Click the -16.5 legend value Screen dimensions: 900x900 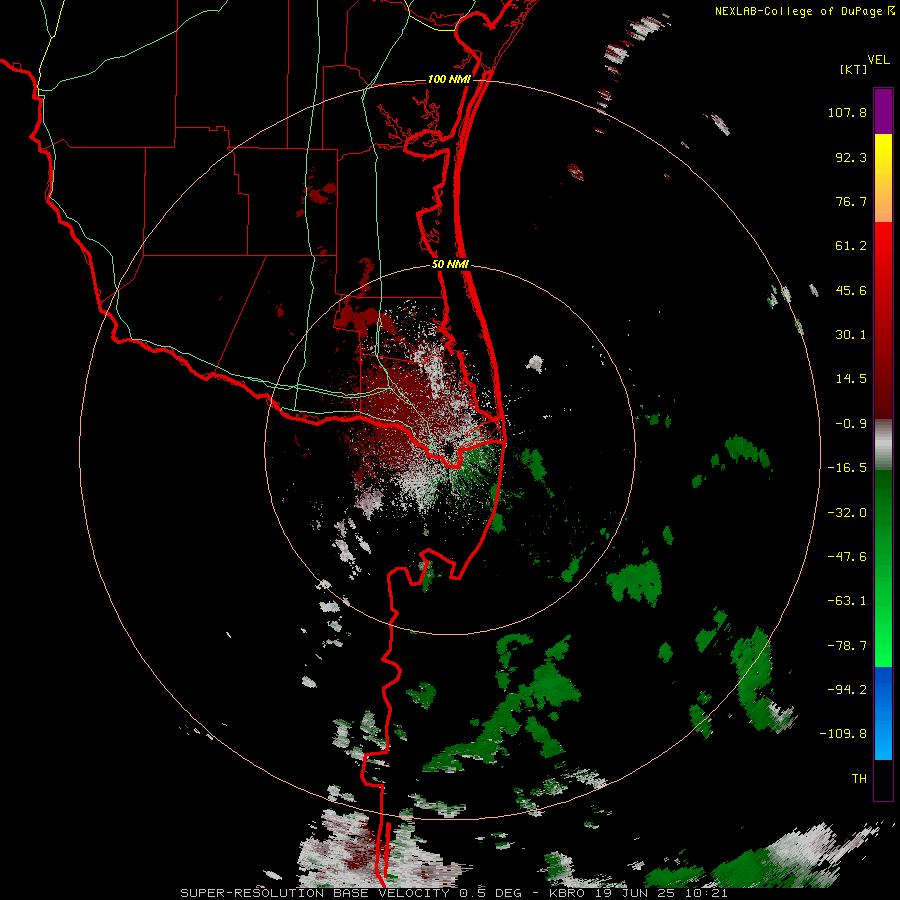(847, 468)
